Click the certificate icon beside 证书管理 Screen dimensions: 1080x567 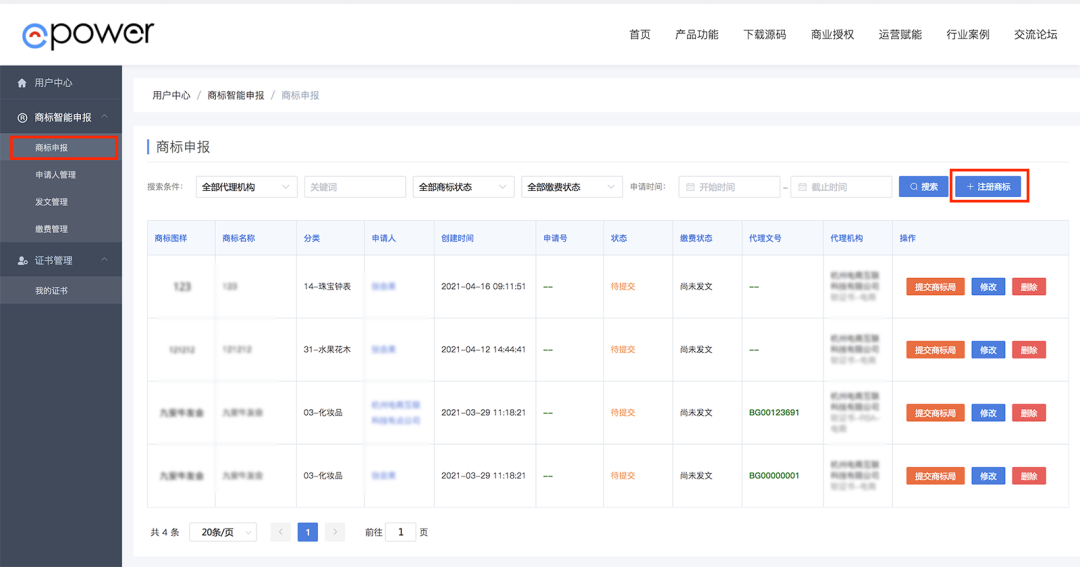(x=22, y=260)
